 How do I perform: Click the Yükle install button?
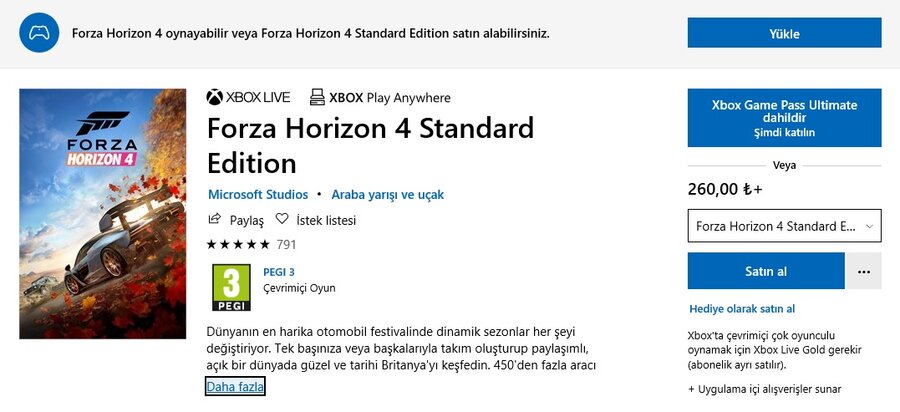[x=784, y=33]
